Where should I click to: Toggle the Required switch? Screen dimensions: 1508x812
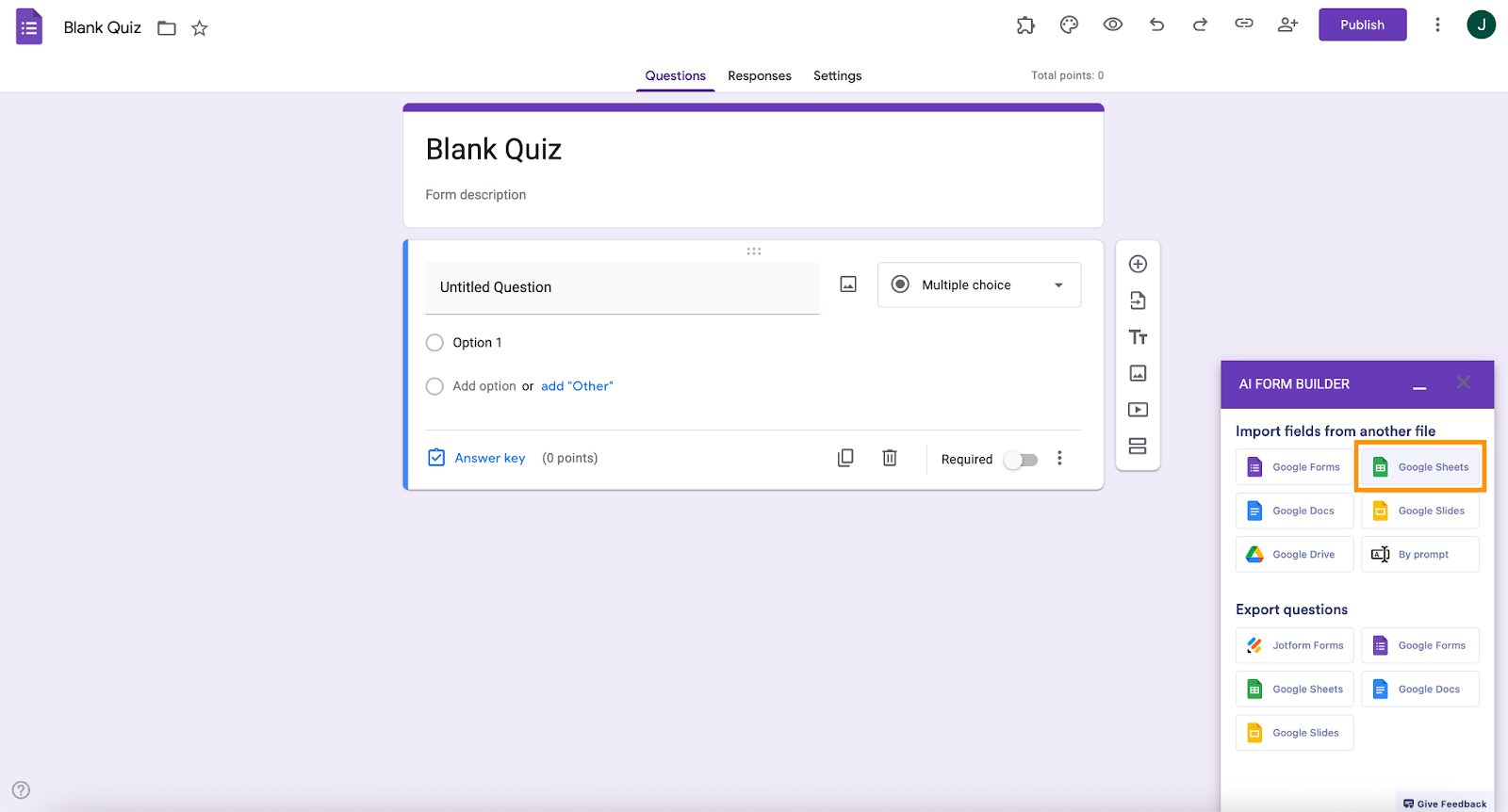(x=1021, y=460)
